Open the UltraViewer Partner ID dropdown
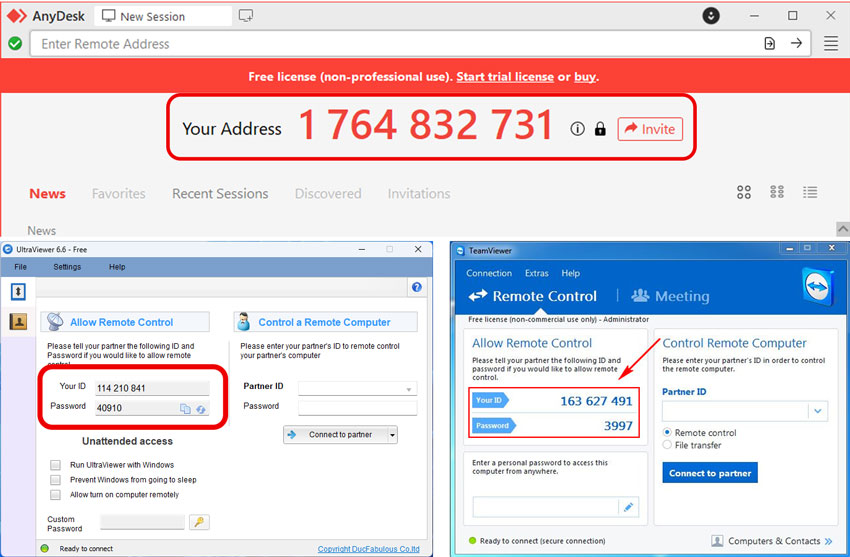 coord(408,389)
